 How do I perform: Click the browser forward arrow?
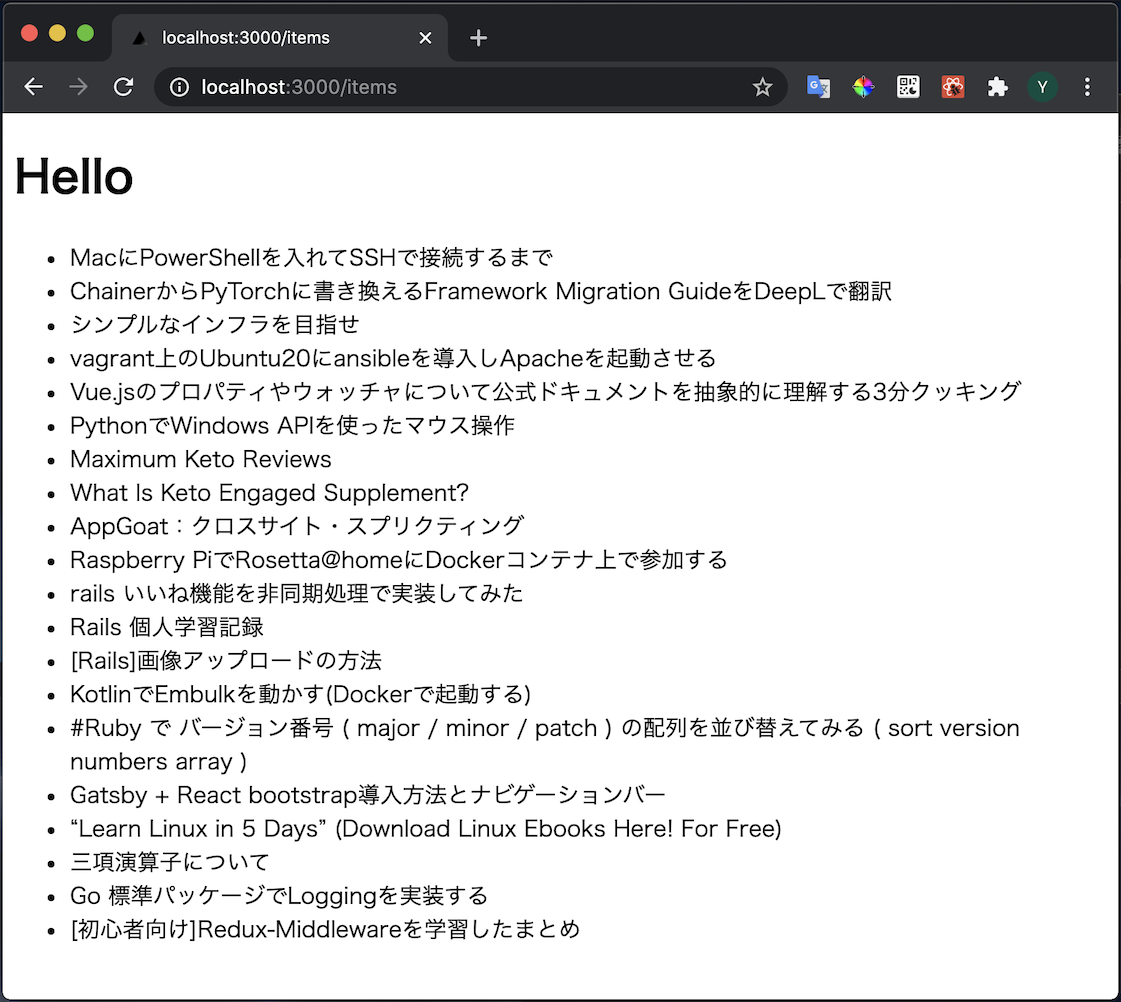(x=79, y=87)
